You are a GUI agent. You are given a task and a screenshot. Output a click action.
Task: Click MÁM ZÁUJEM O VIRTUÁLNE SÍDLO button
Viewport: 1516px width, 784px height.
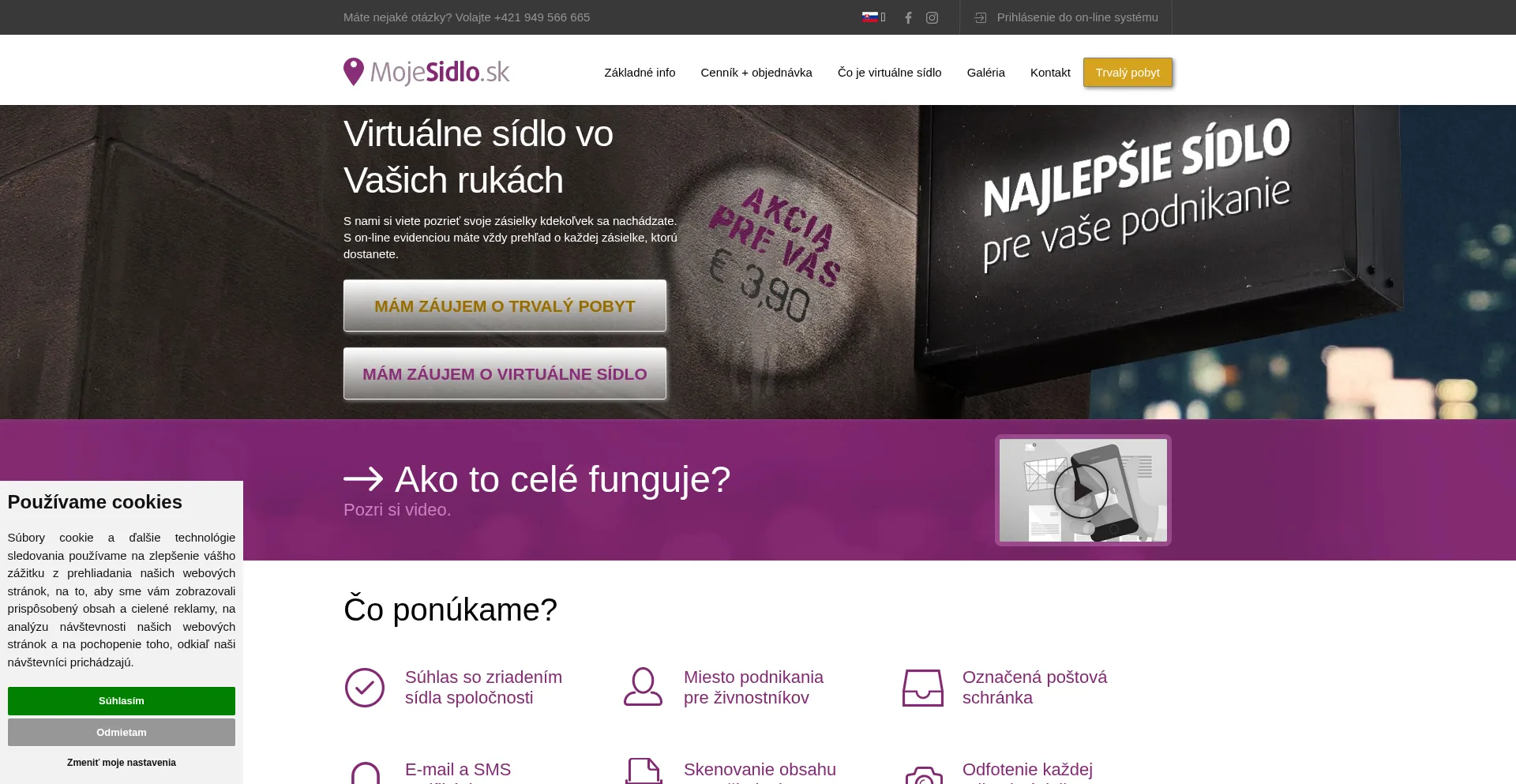pyautogui.click(x=505, y=373)
